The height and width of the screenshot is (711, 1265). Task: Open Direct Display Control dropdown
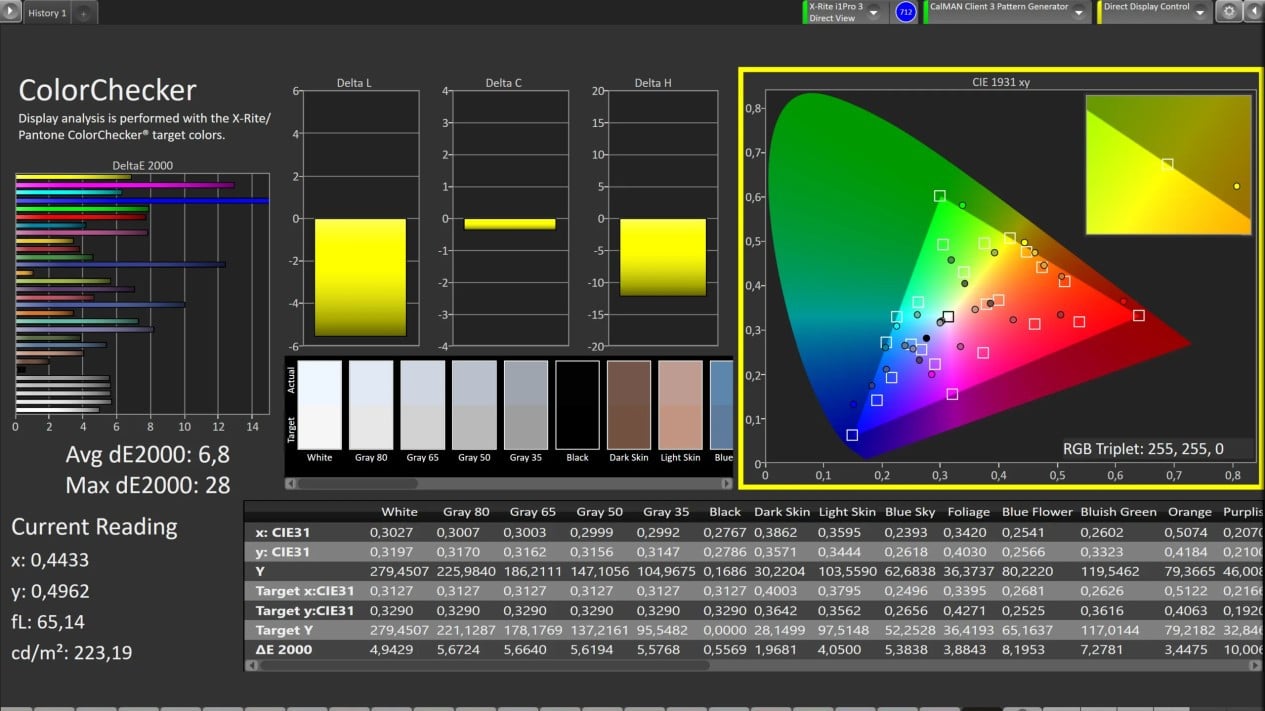pos(1200,12)
